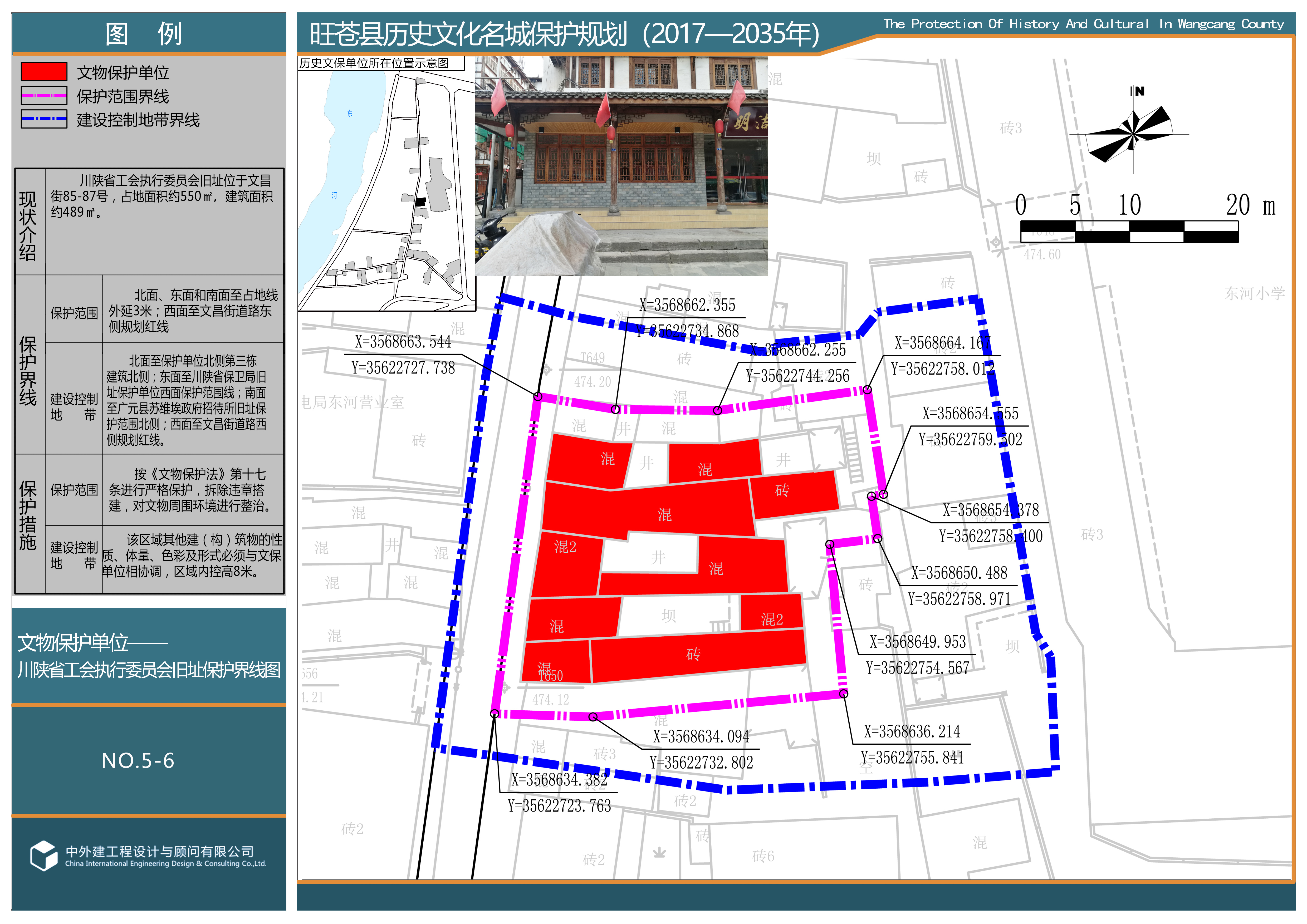Screen dimensions: 1307x924
Task: Click the north arrow compass rose
Action: pyautogui.click(x=1133, y=134)
